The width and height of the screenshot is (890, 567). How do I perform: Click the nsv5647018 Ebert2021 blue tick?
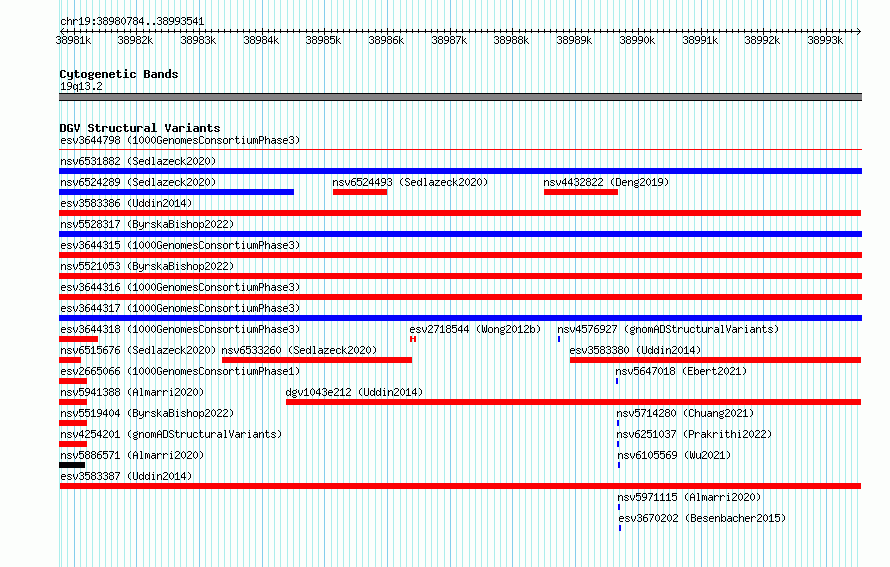coord(617,381)
